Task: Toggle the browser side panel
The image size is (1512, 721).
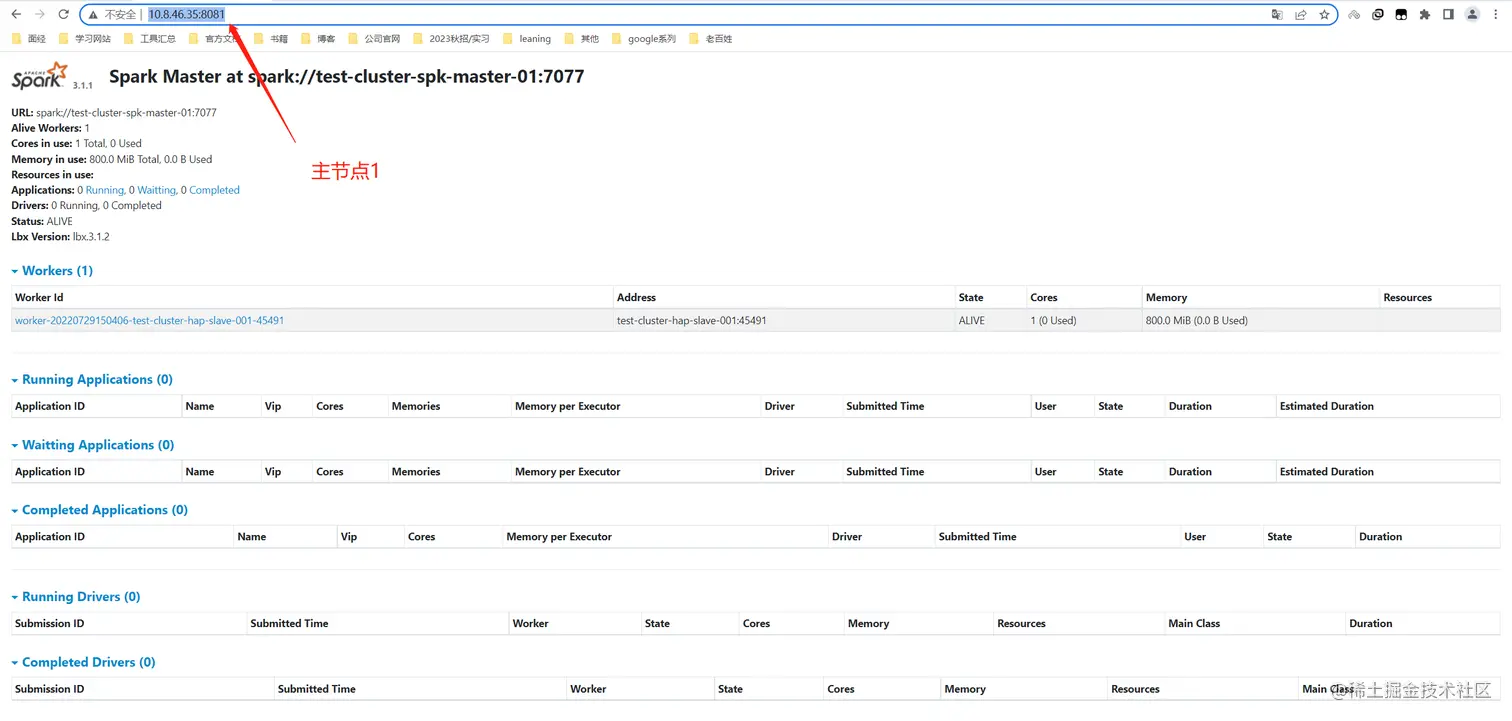Action: coord(1448,15)
